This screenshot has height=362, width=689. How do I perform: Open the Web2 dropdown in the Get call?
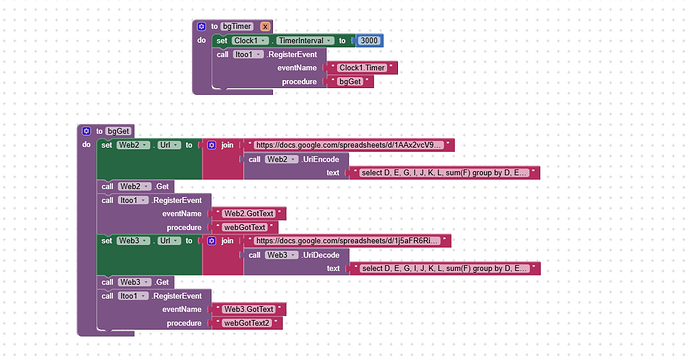pyautogui.click(x=134, y=187)
